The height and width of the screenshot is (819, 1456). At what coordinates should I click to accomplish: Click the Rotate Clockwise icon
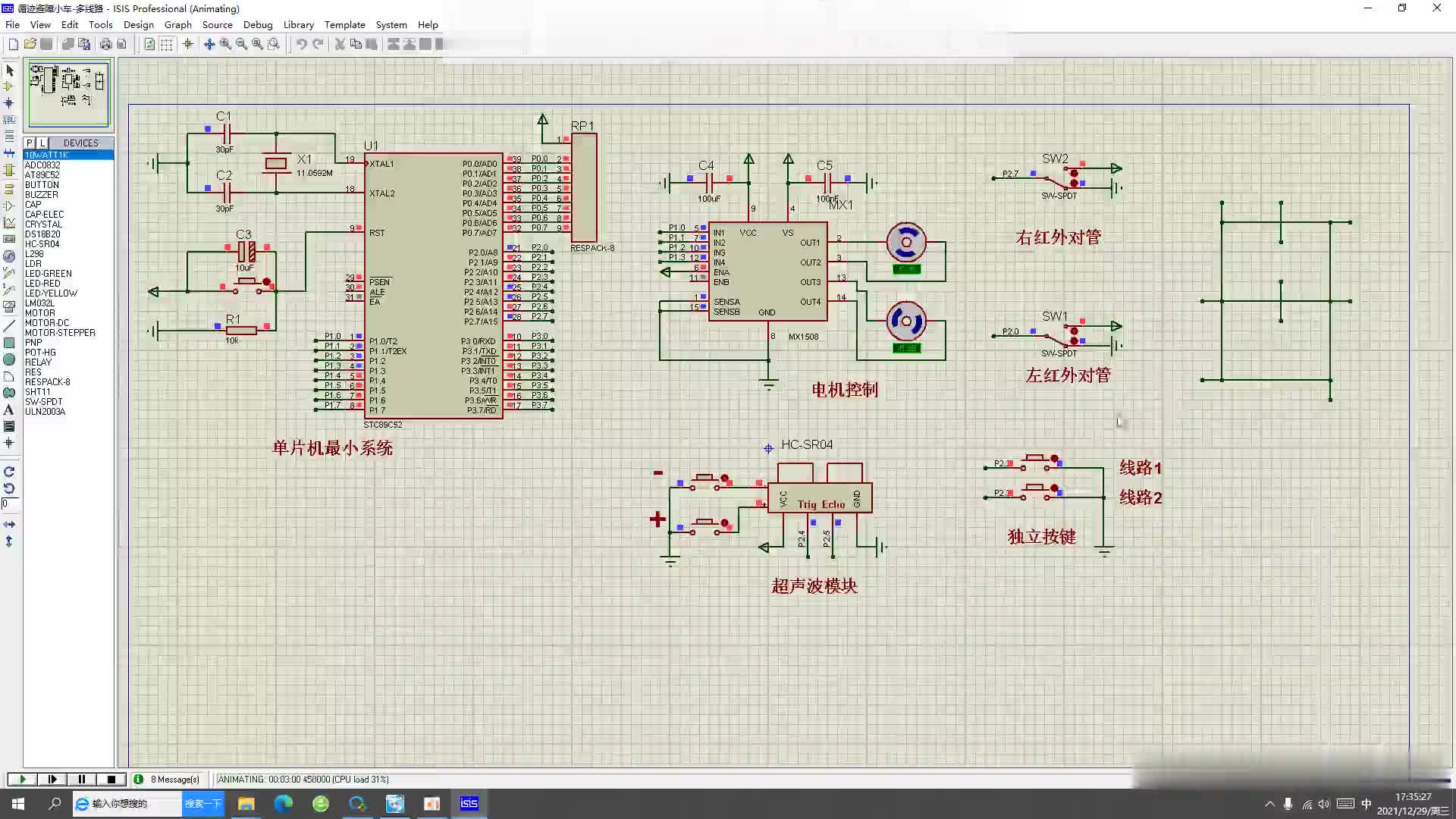click(x=9, y=472)
